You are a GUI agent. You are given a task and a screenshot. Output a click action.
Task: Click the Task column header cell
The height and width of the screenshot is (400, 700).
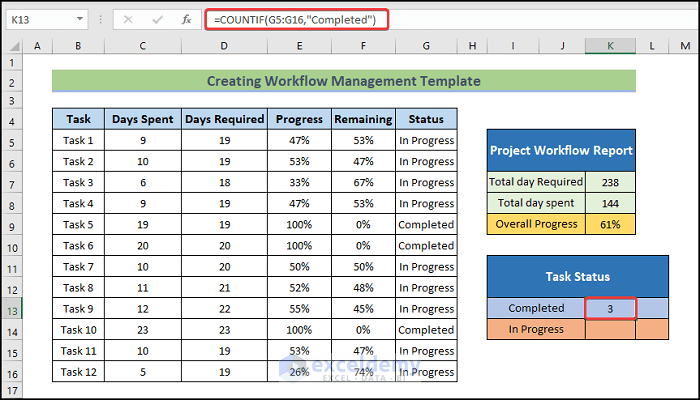click(x=79, y=119)
